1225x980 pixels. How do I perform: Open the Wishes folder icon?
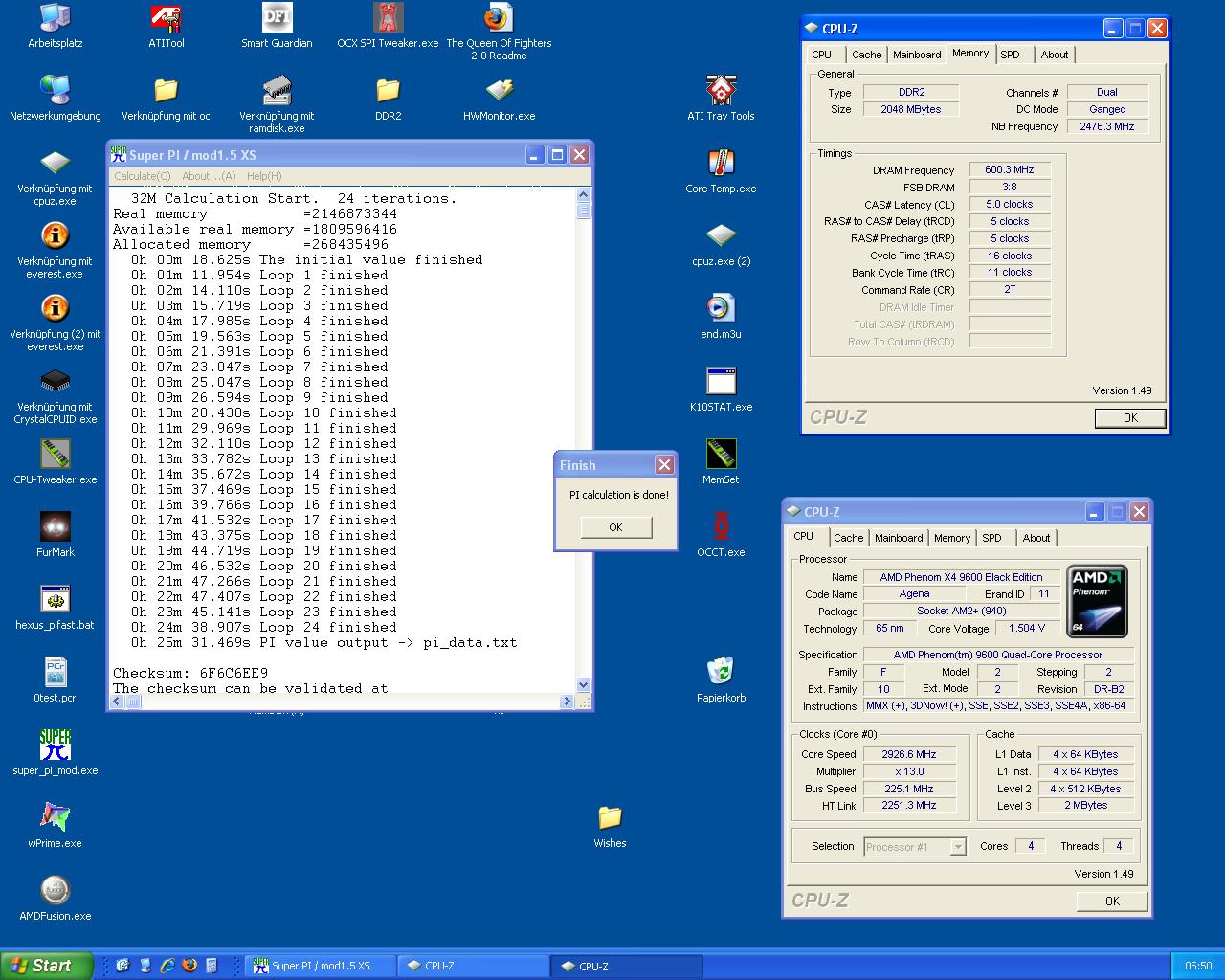[610, 826]
